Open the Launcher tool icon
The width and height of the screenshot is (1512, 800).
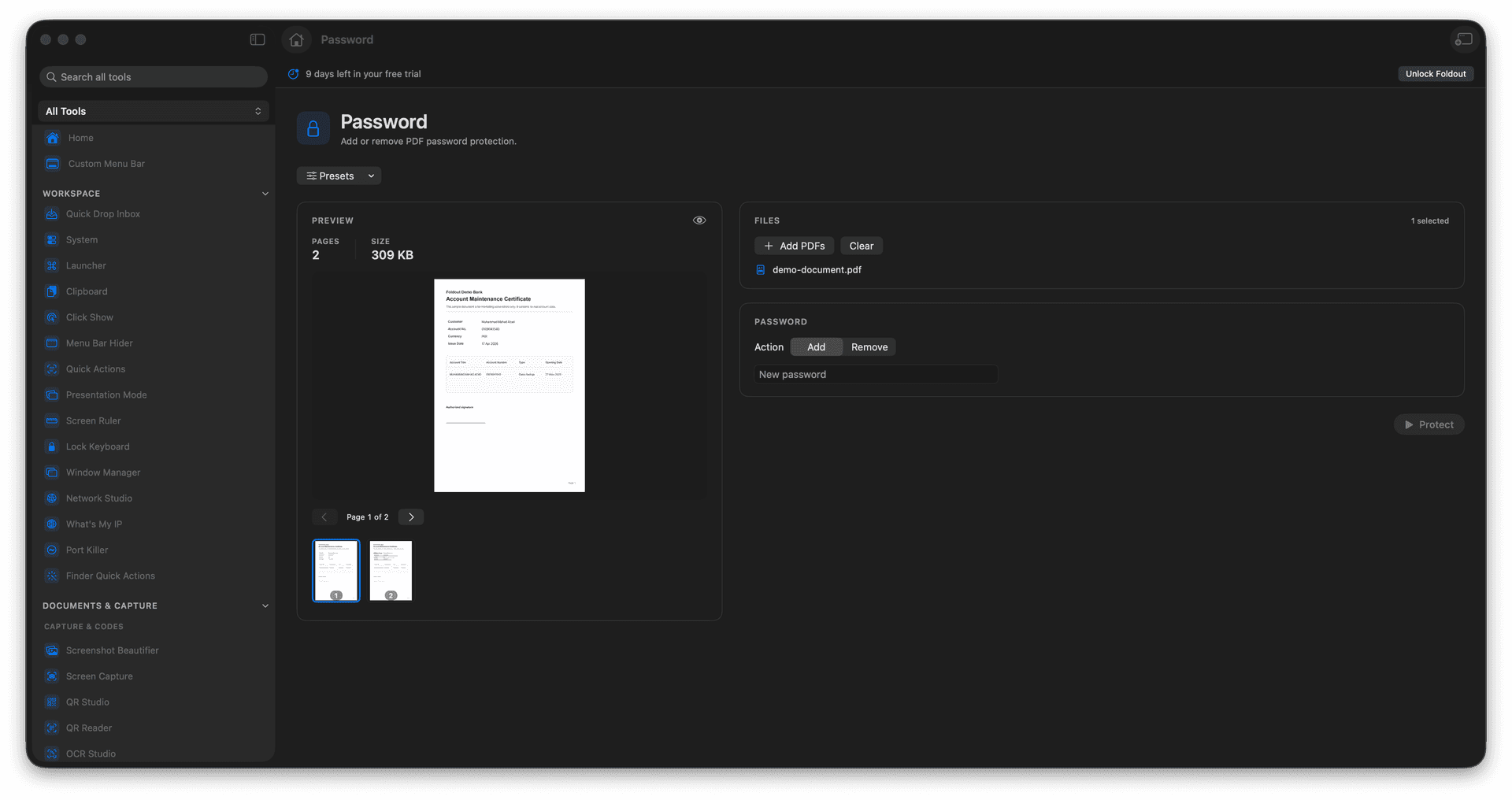click(x=52, y=266)
